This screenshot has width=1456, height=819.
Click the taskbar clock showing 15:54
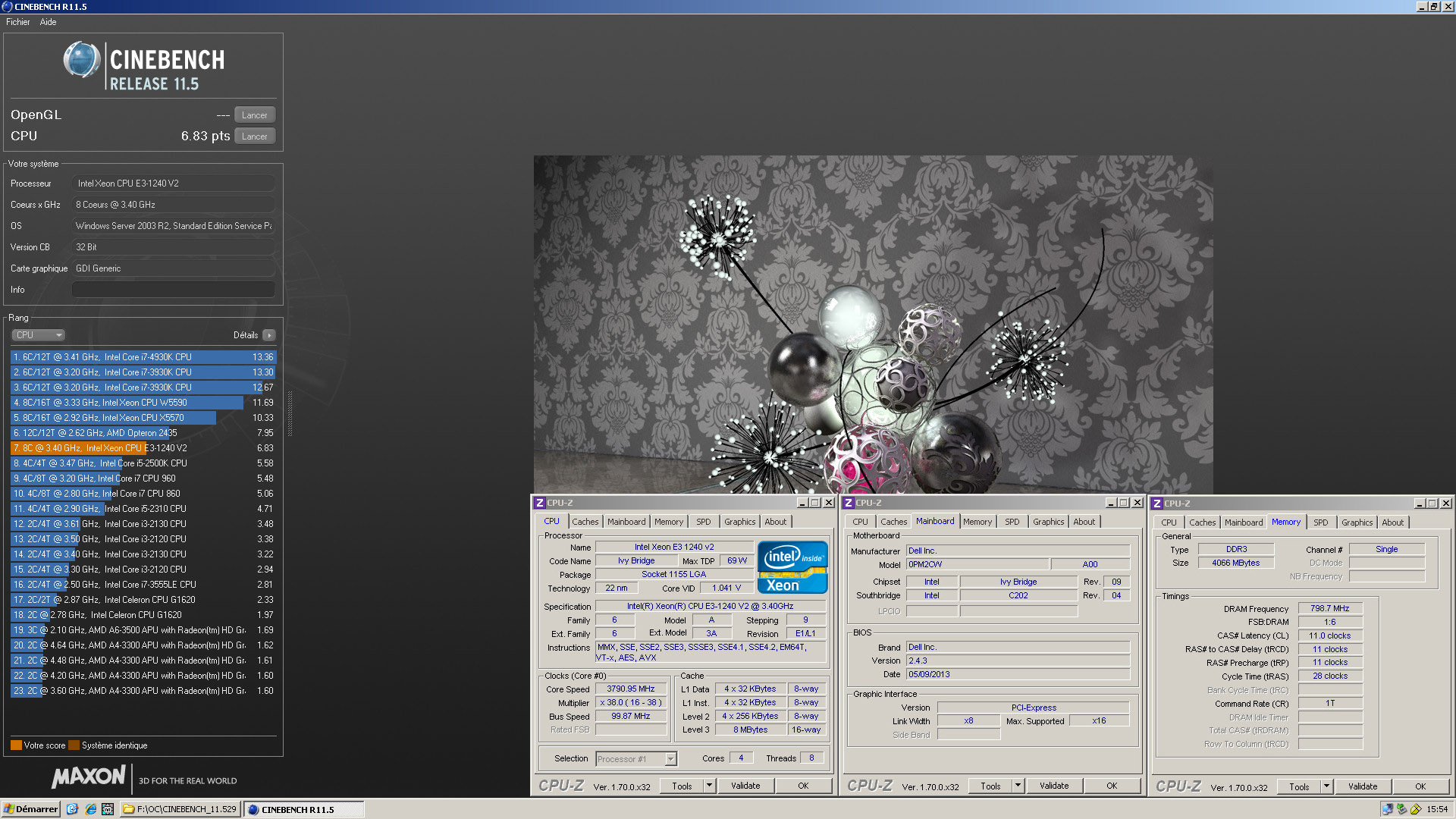[1437, 809]
